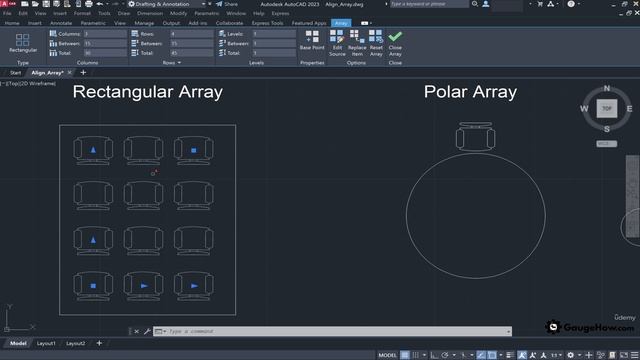
Task: Open the Annotate ribbon tab
Action: (61, 23)
